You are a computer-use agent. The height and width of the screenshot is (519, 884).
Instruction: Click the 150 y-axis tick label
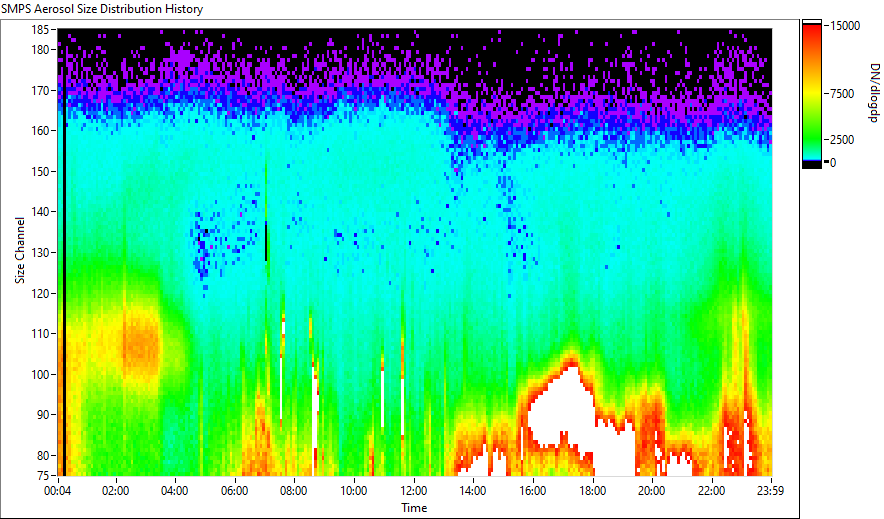tap(40, 171)
